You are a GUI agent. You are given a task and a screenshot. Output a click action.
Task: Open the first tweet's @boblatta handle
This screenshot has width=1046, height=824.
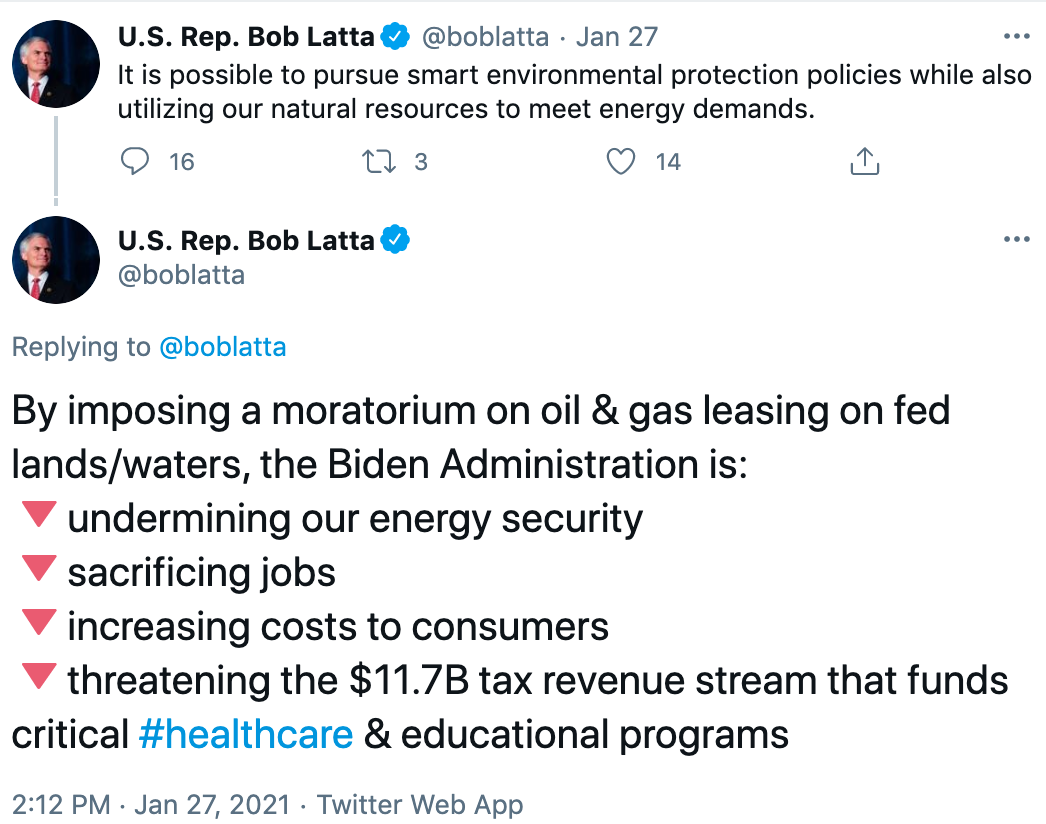coord(486,38)
